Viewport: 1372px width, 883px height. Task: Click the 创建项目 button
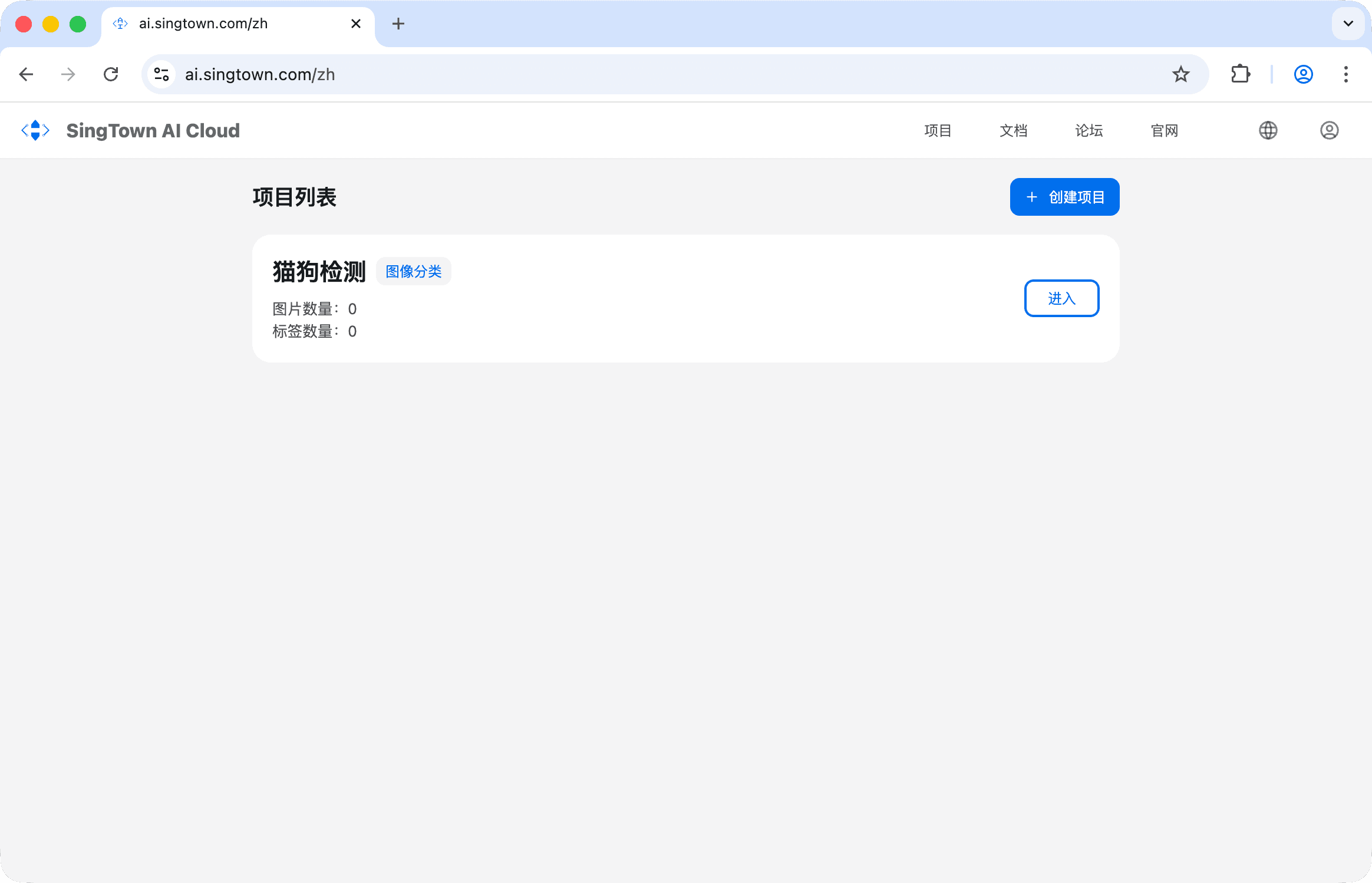coord(1064,197)
